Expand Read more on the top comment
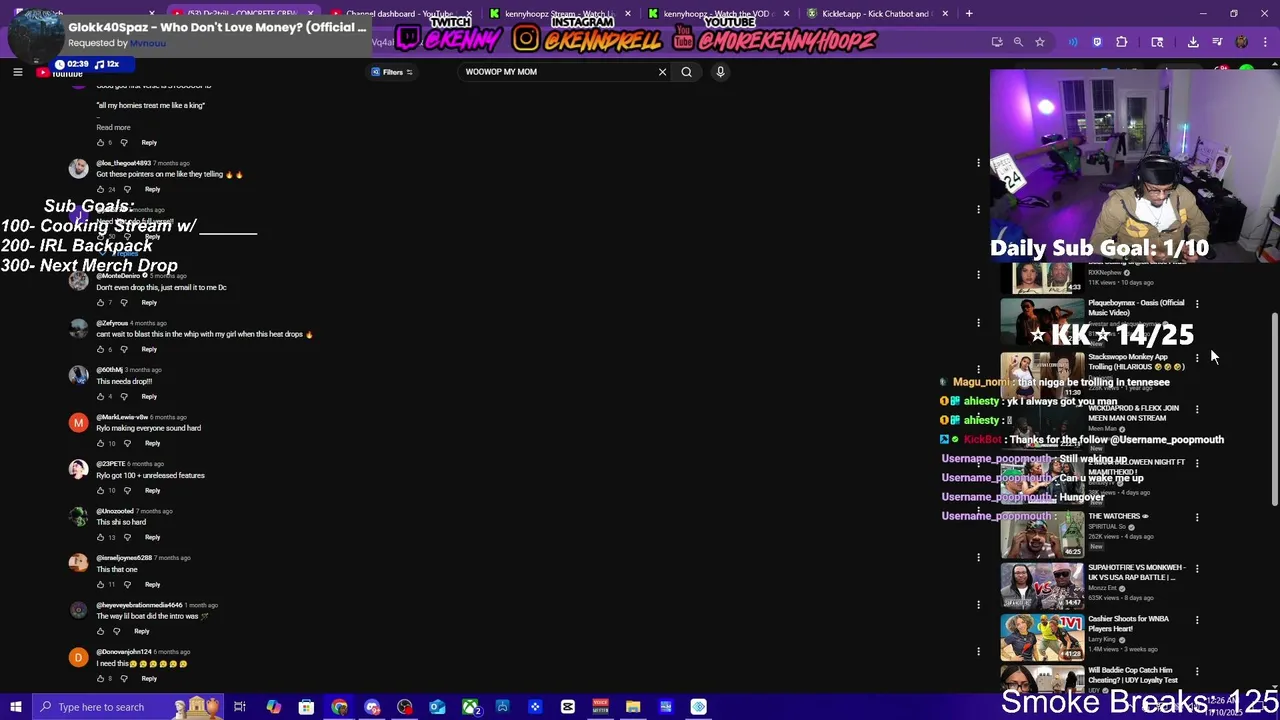1280x720 pixels. tap(113, 127)
